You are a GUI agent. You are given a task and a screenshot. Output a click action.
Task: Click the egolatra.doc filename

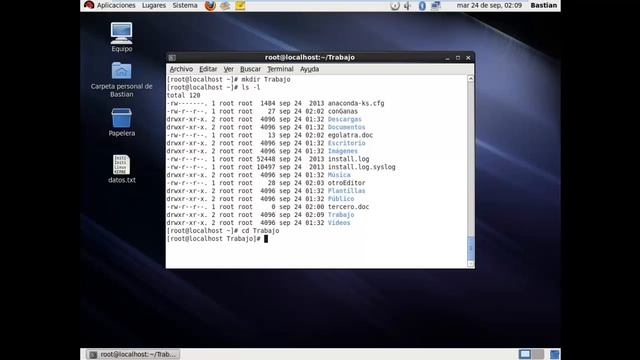350,135
